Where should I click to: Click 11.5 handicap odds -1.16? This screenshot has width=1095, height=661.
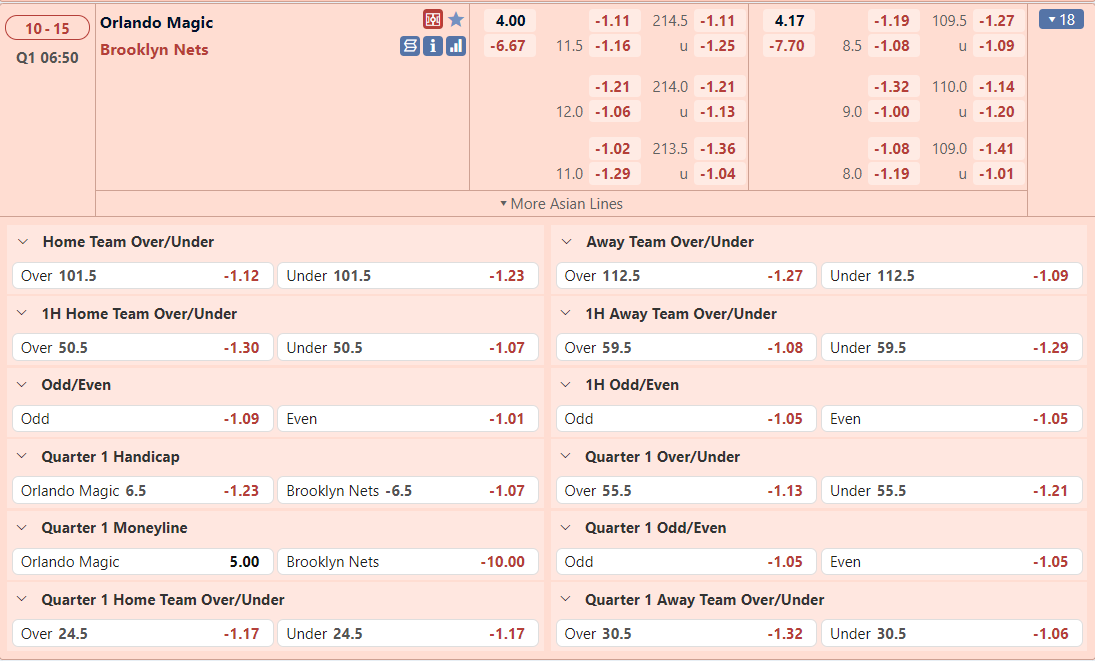tap(615, 46)
